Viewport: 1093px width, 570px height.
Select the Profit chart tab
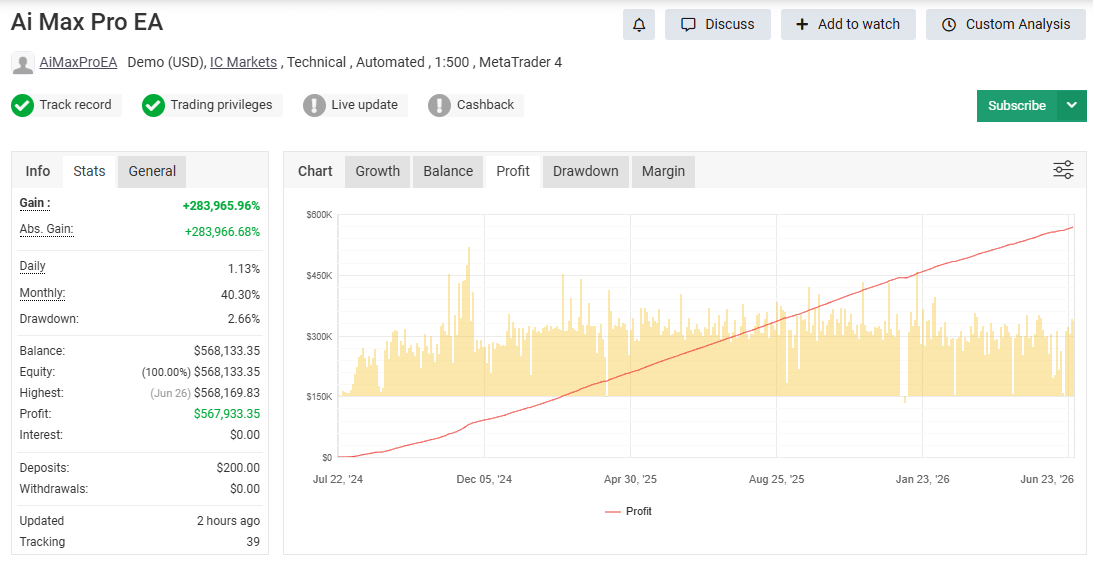click(x=513, y=171)
